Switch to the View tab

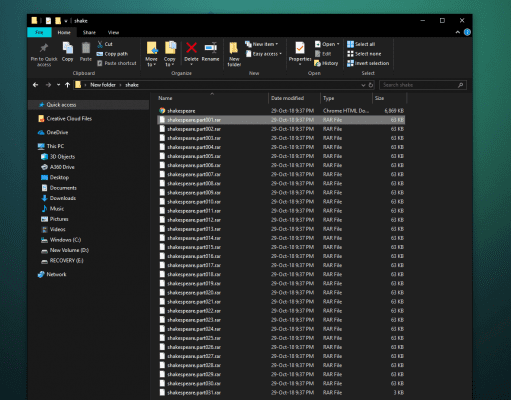pyautogui.click(x=113, y=32)
